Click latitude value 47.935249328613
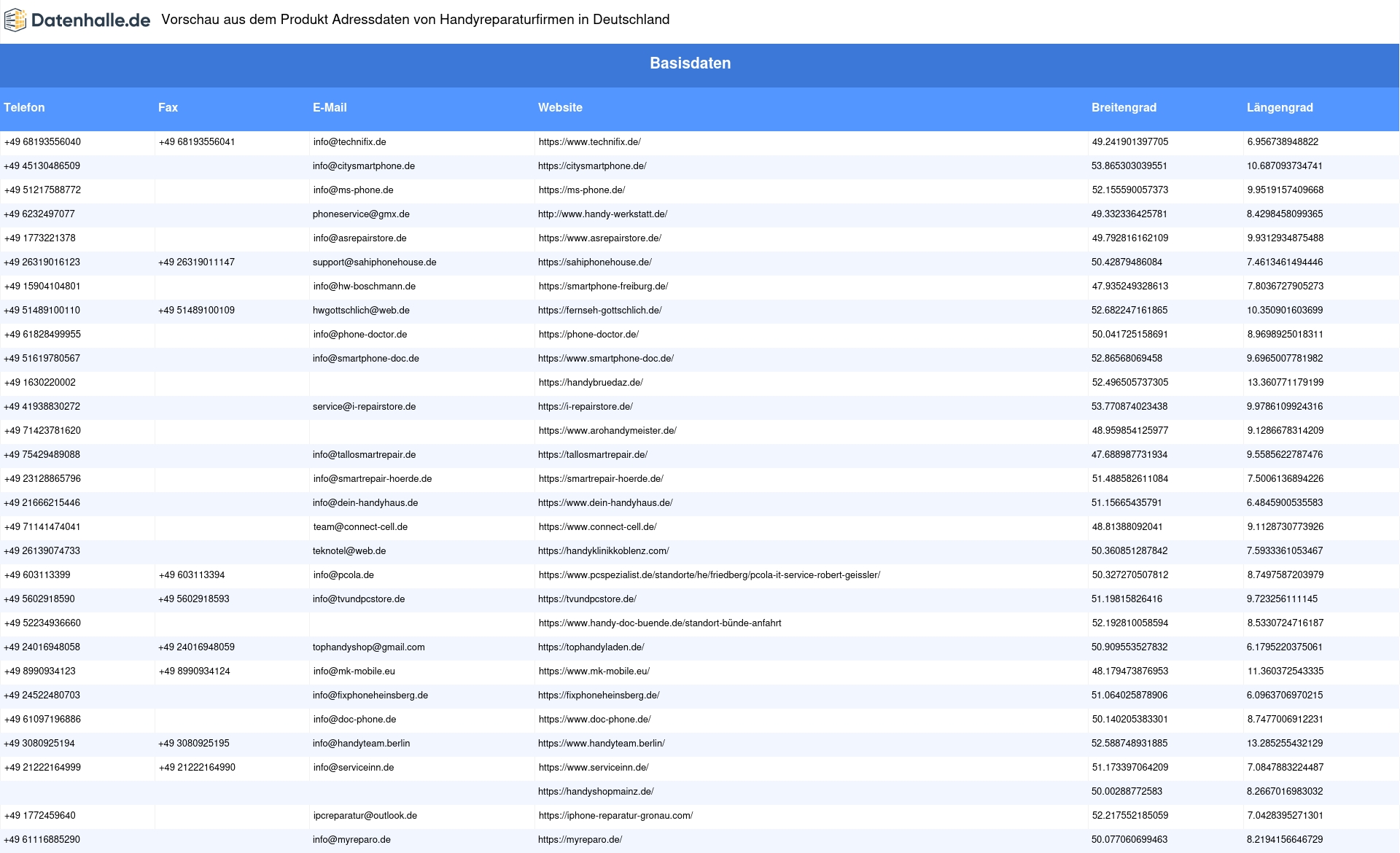Image resolution: width=1400 pixels, height=853 pixels. (x=1130, y=287)
